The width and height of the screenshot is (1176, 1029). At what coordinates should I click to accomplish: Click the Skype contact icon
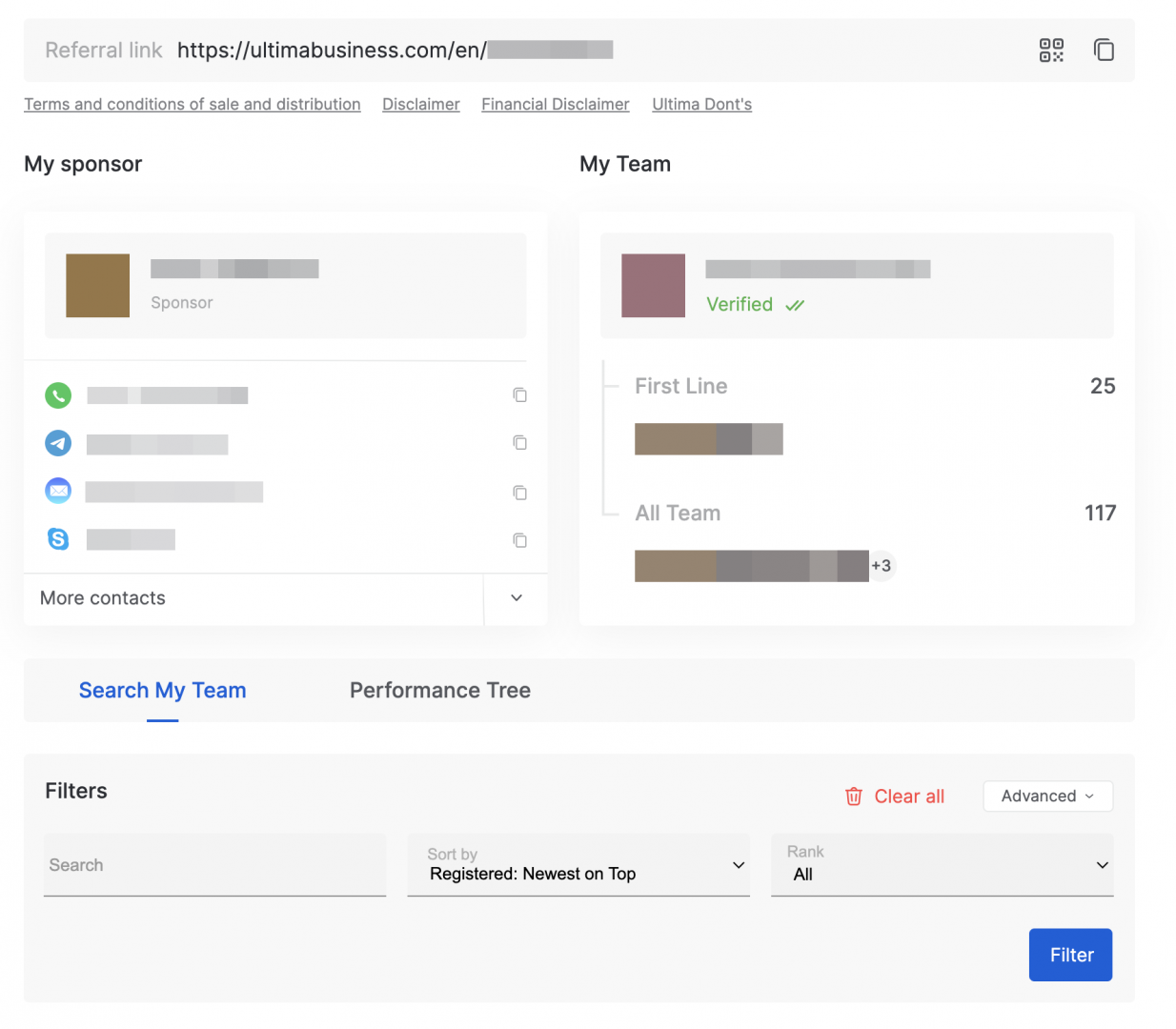[x=58, y=539]
